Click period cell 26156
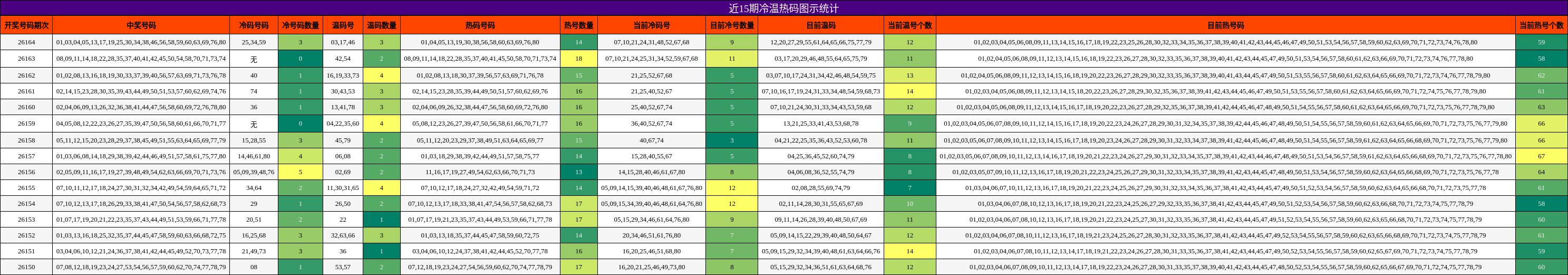 coord(26,172)
